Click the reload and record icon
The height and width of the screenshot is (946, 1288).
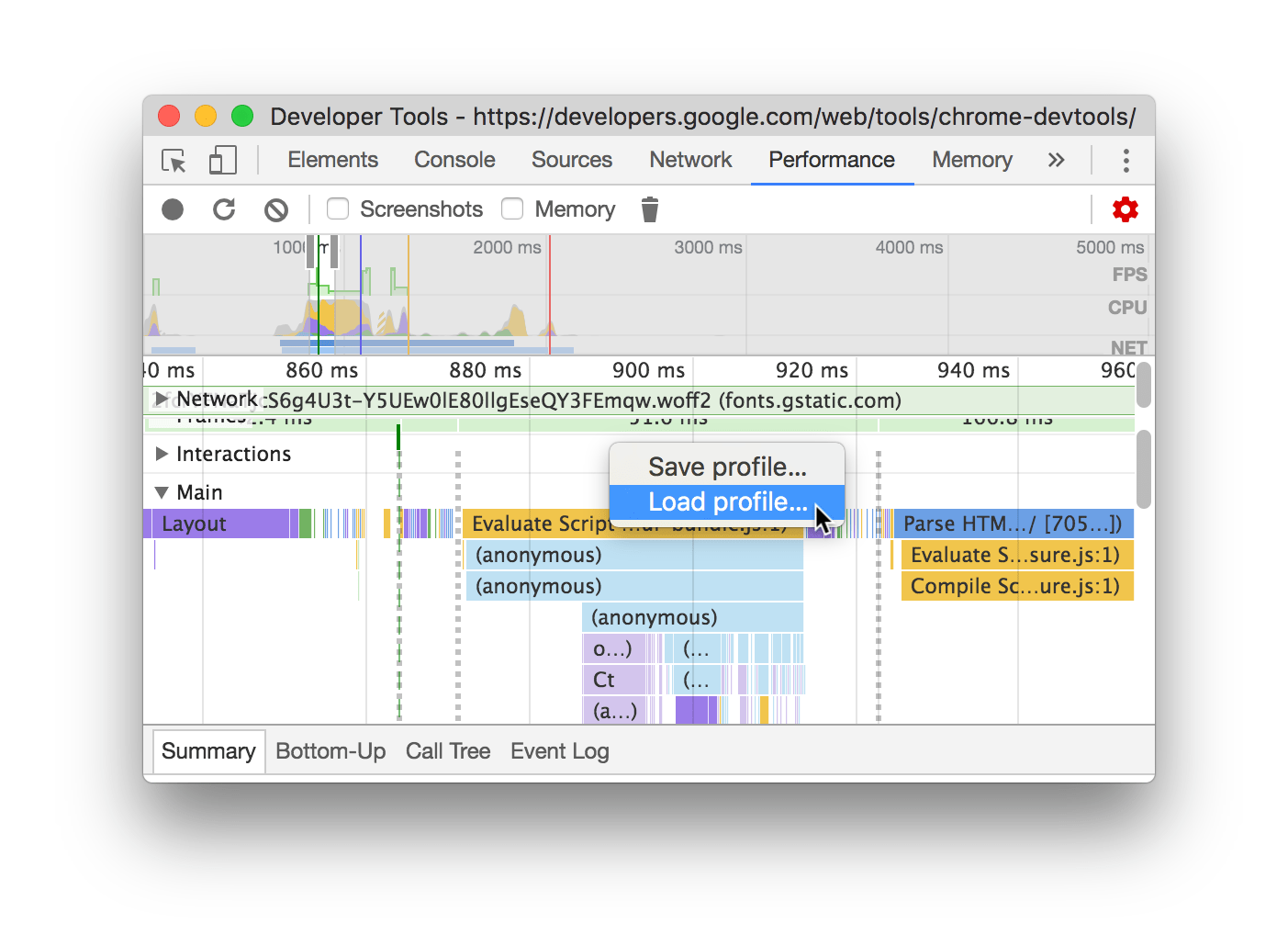[x=224, y=210]
